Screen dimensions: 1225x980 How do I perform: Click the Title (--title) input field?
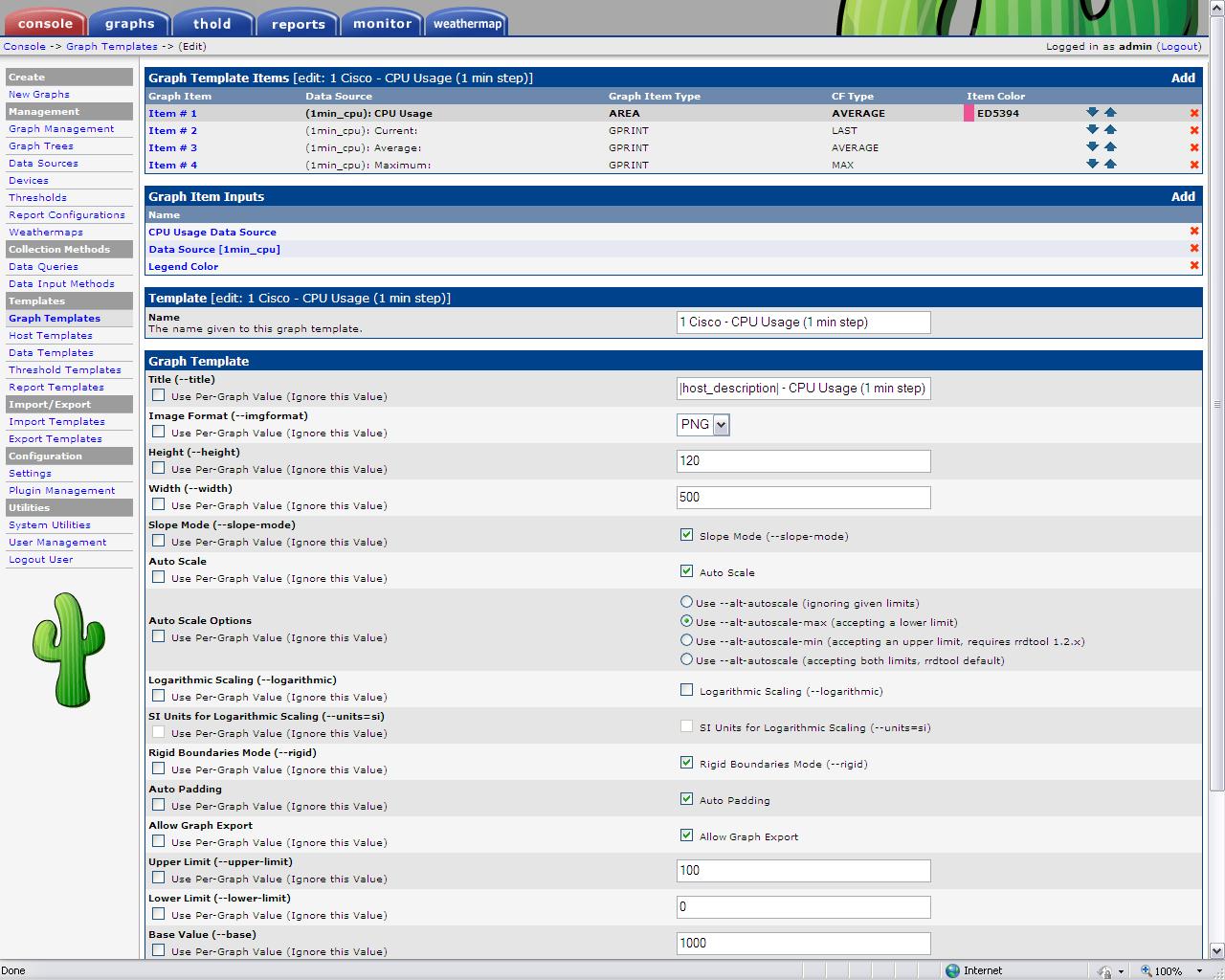point(803,389)
